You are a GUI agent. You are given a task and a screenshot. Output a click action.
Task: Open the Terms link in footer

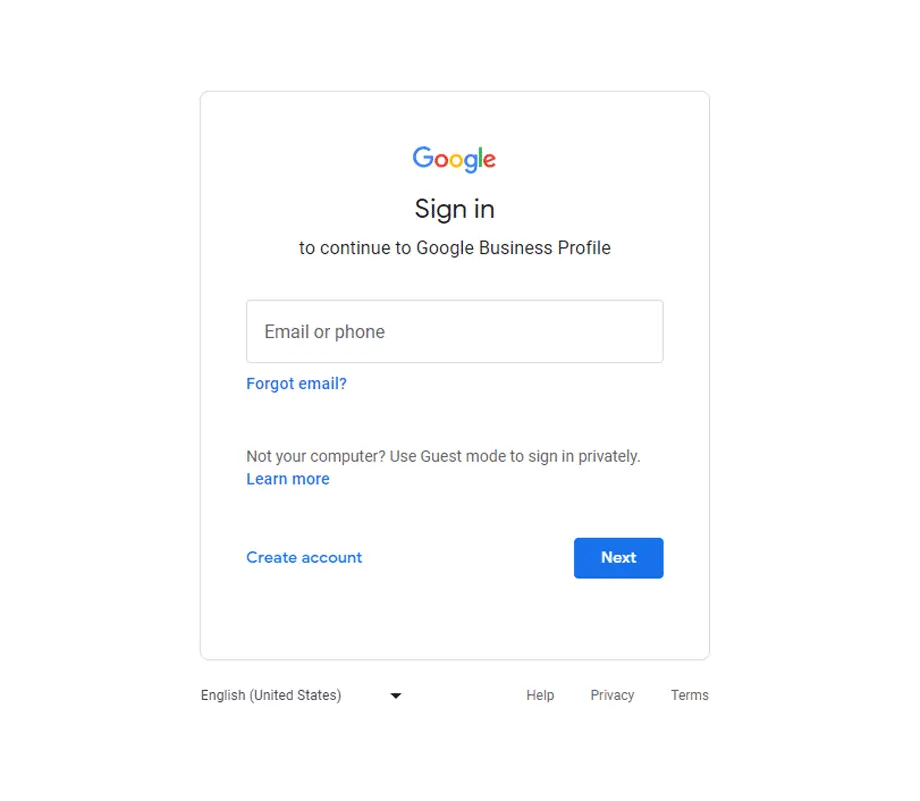click(689, 695)
